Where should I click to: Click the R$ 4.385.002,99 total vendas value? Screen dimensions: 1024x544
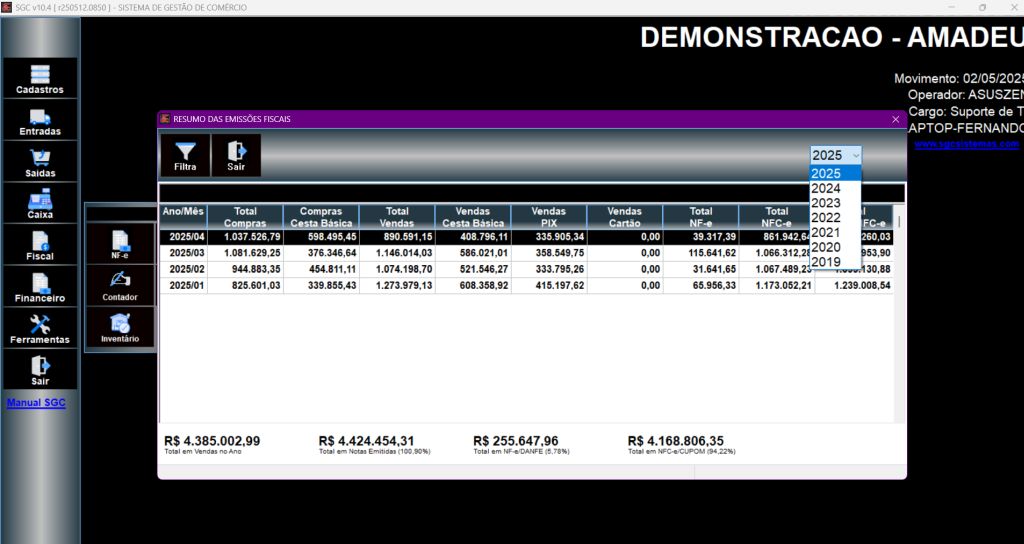(x=212, y=441)
